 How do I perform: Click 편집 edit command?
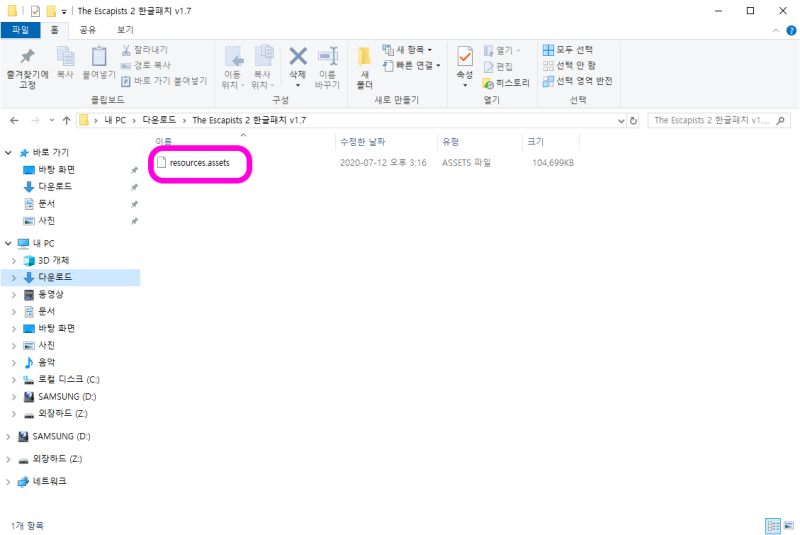(x=498, y=66)
